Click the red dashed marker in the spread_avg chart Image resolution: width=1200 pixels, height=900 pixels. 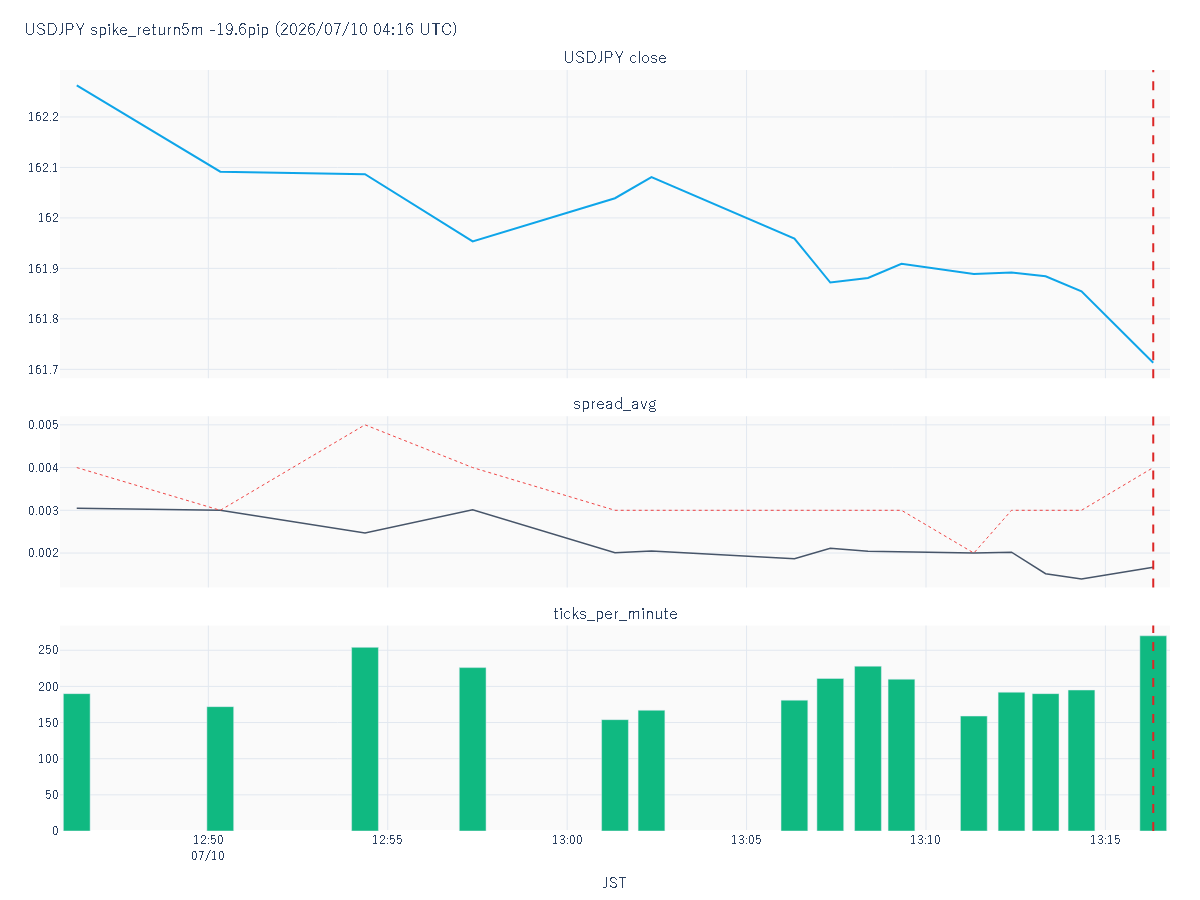(x=1153, y=501)
